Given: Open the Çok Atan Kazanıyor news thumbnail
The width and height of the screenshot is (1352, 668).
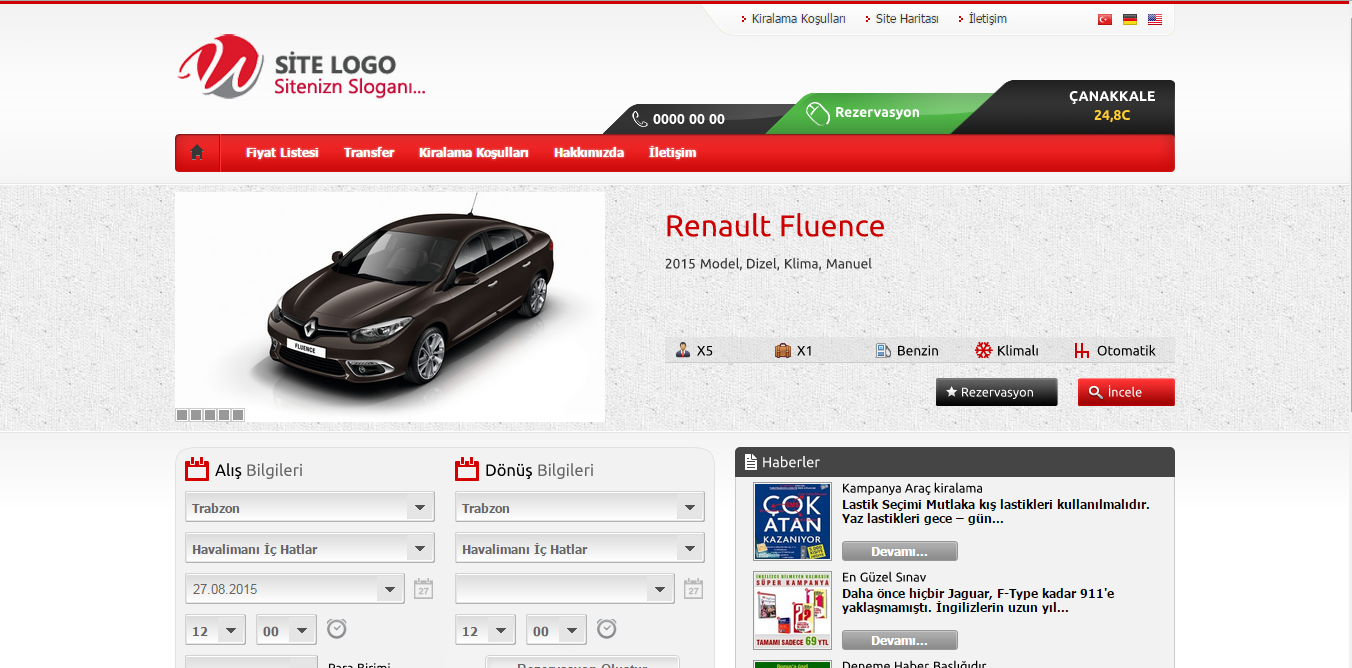Looking at the screenshot, I should 792,521.
